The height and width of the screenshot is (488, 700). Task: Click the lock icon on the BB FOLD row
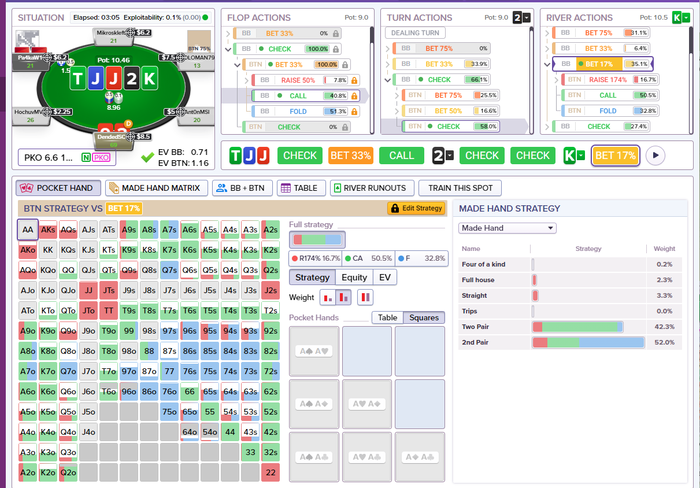[354, 112]
